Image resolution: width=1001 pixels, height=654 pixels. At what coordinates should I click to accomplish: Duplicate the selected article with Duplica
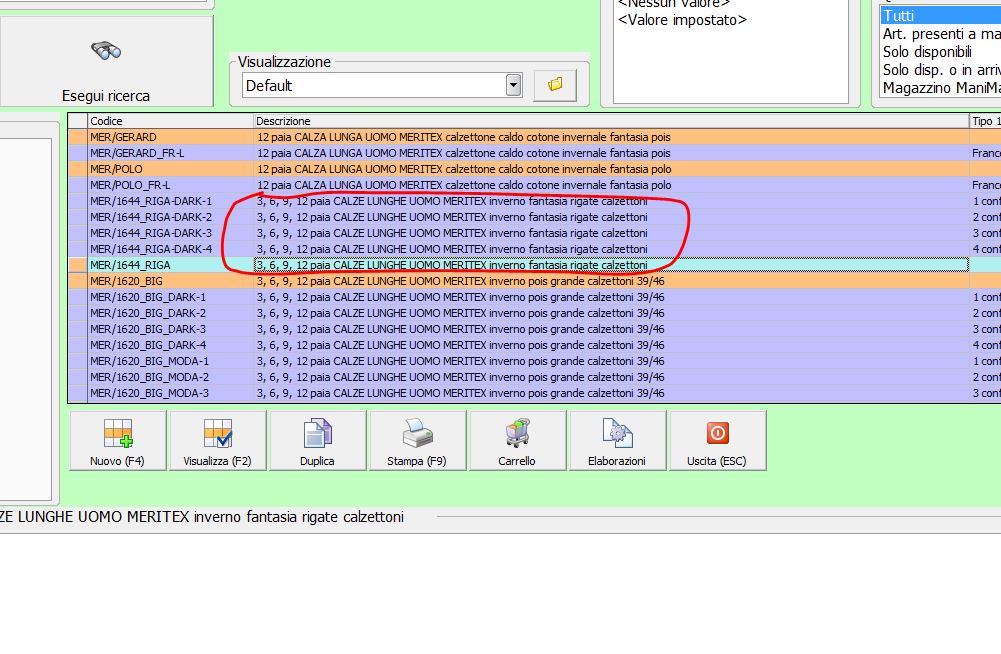click(x=317, y=441)
